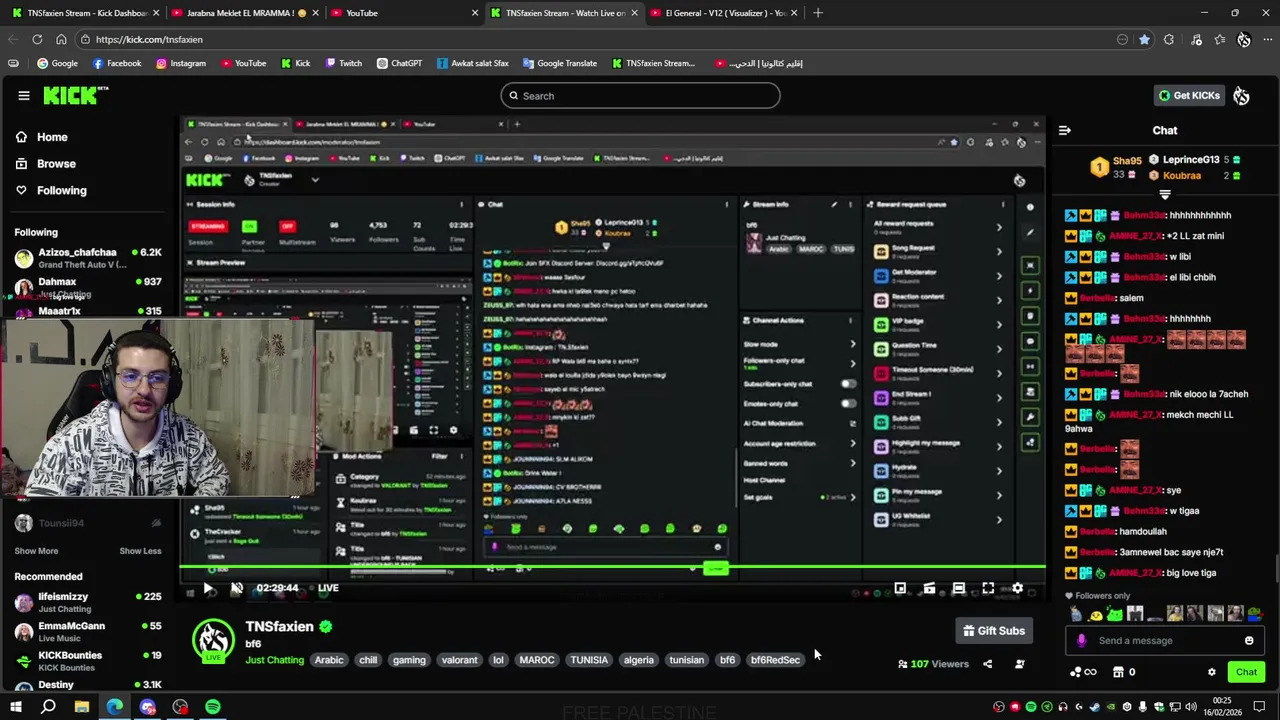Select the bf6RedSec tag
This screenshot has height=720, width=1280.
tap(775, 660)
